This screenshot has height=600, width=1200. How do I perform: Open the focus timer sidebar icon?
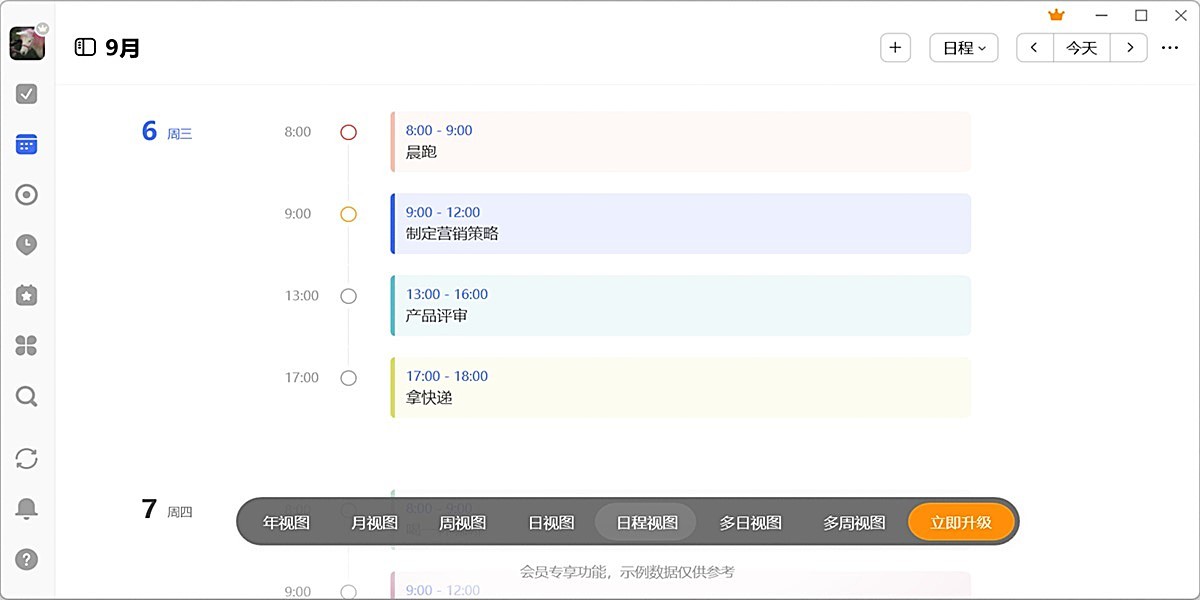27,195
